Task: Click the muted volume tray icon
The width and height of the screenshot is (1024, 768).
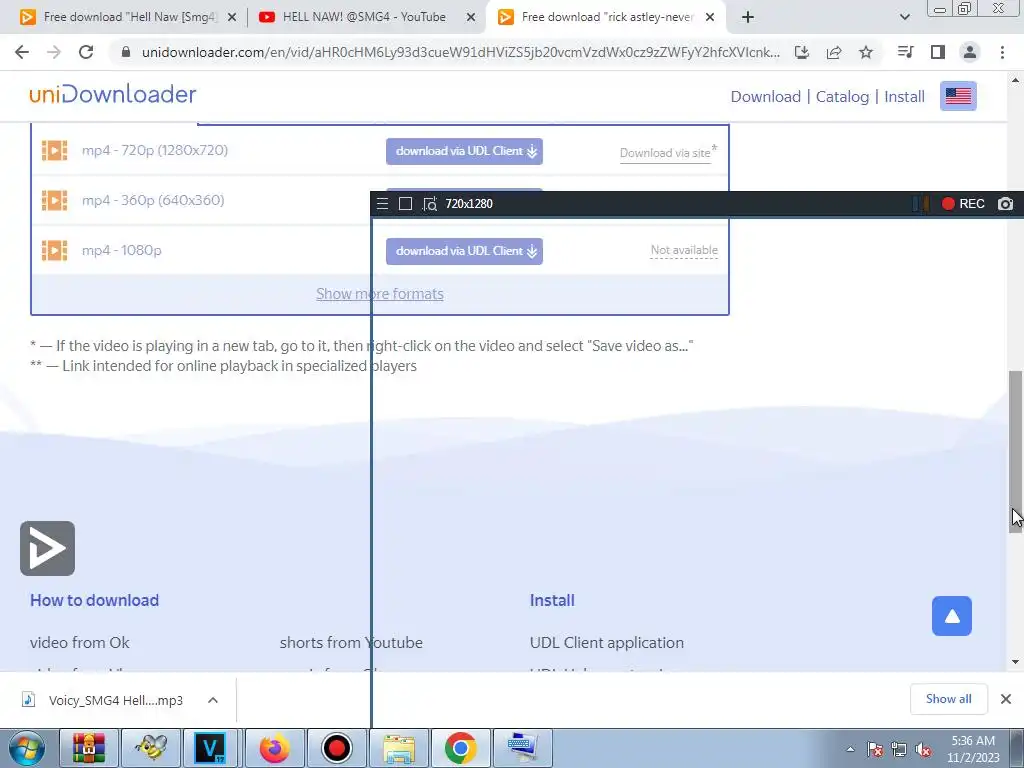Action: tap(923, 750)
